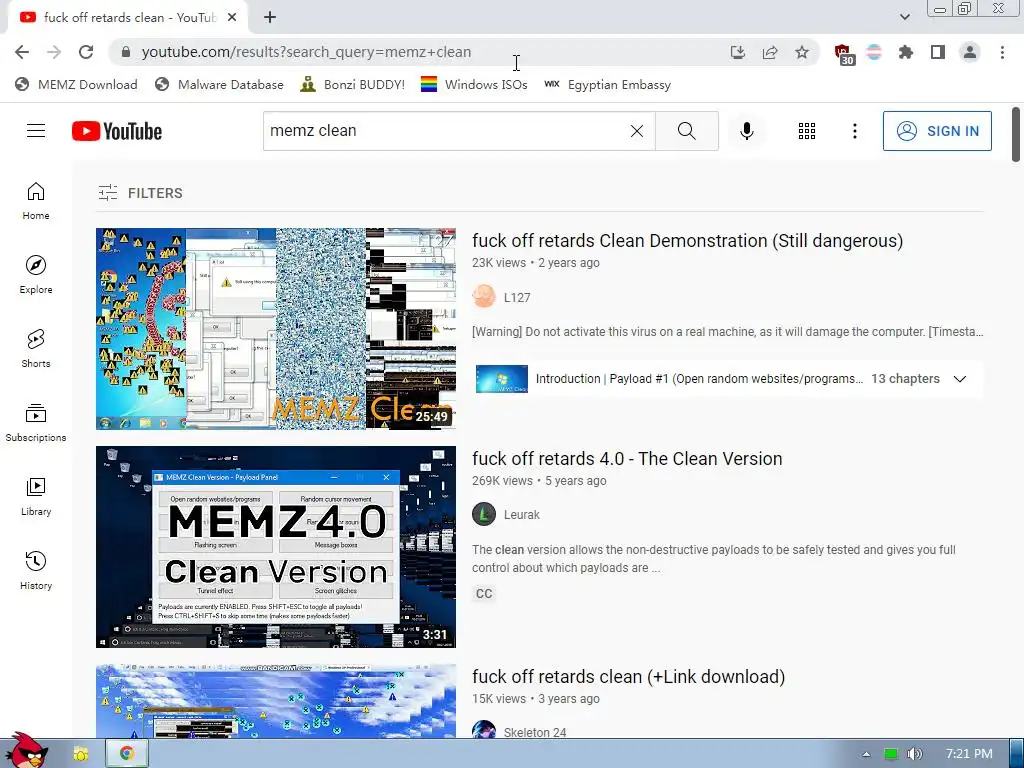Open the Bonzi BUDDY! bookmark
Screen dimensions: 1024x768
pos(353,84)
